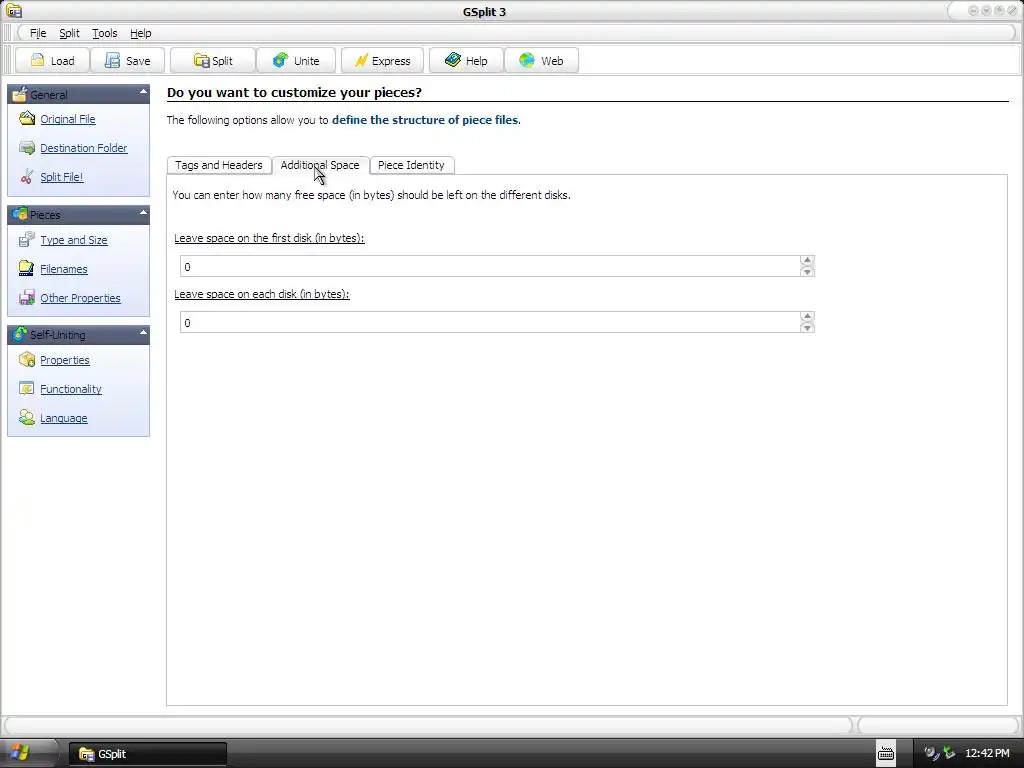Click the Language people icon
Image resolution: width=1024 pixels, height=768 pixels.
pos(27,417)
